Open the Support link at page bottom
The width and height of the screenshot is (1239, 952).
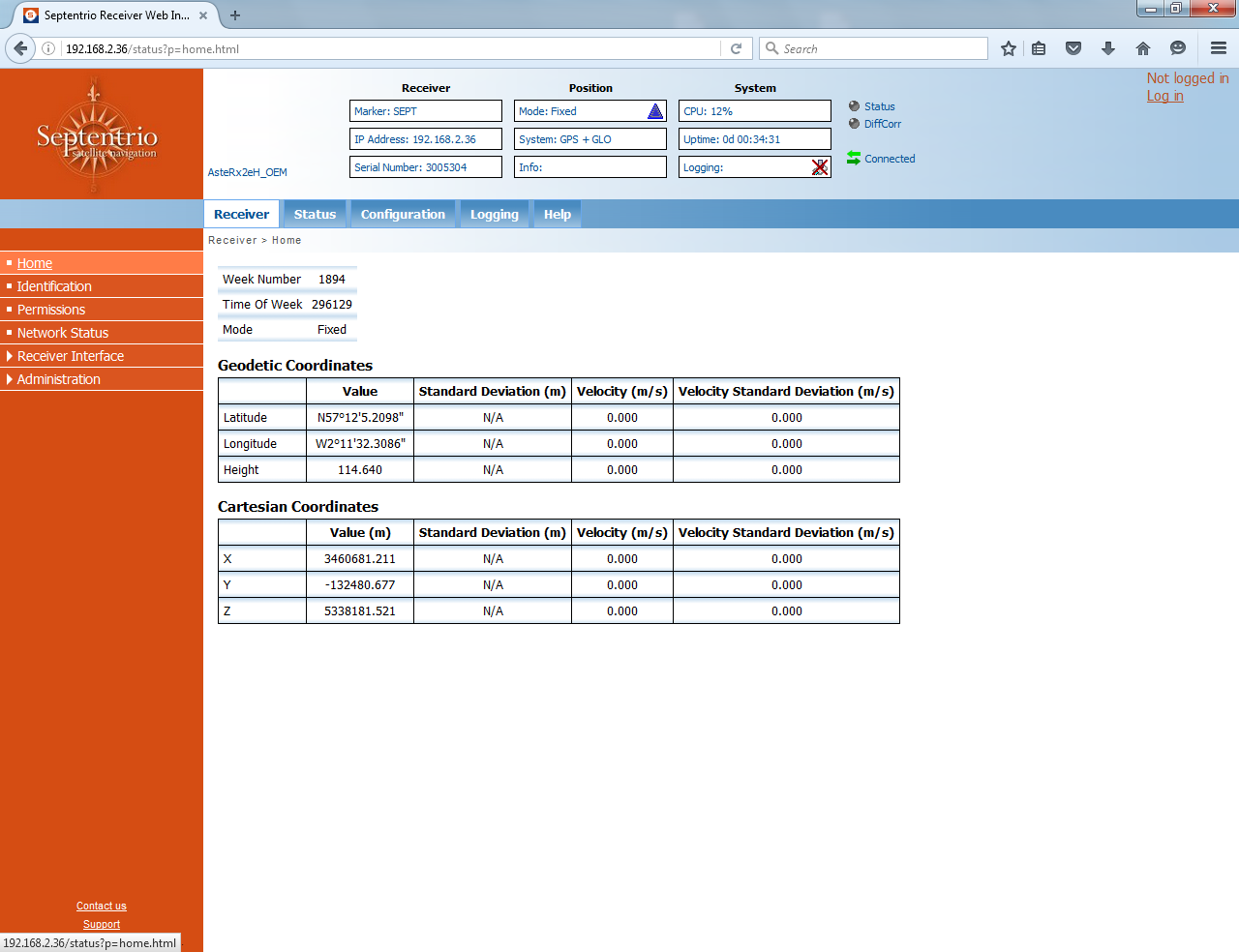101,924
